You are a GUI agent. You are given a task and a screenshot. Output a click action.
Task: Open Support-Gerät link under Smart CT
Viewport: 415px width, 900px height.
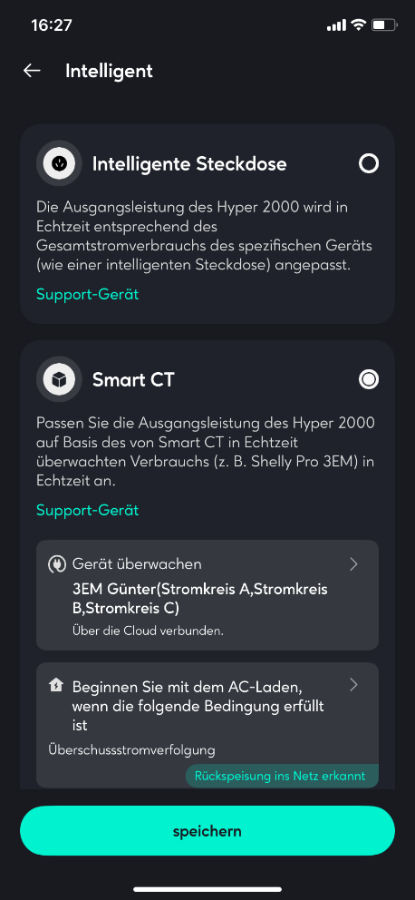(87, 510)
